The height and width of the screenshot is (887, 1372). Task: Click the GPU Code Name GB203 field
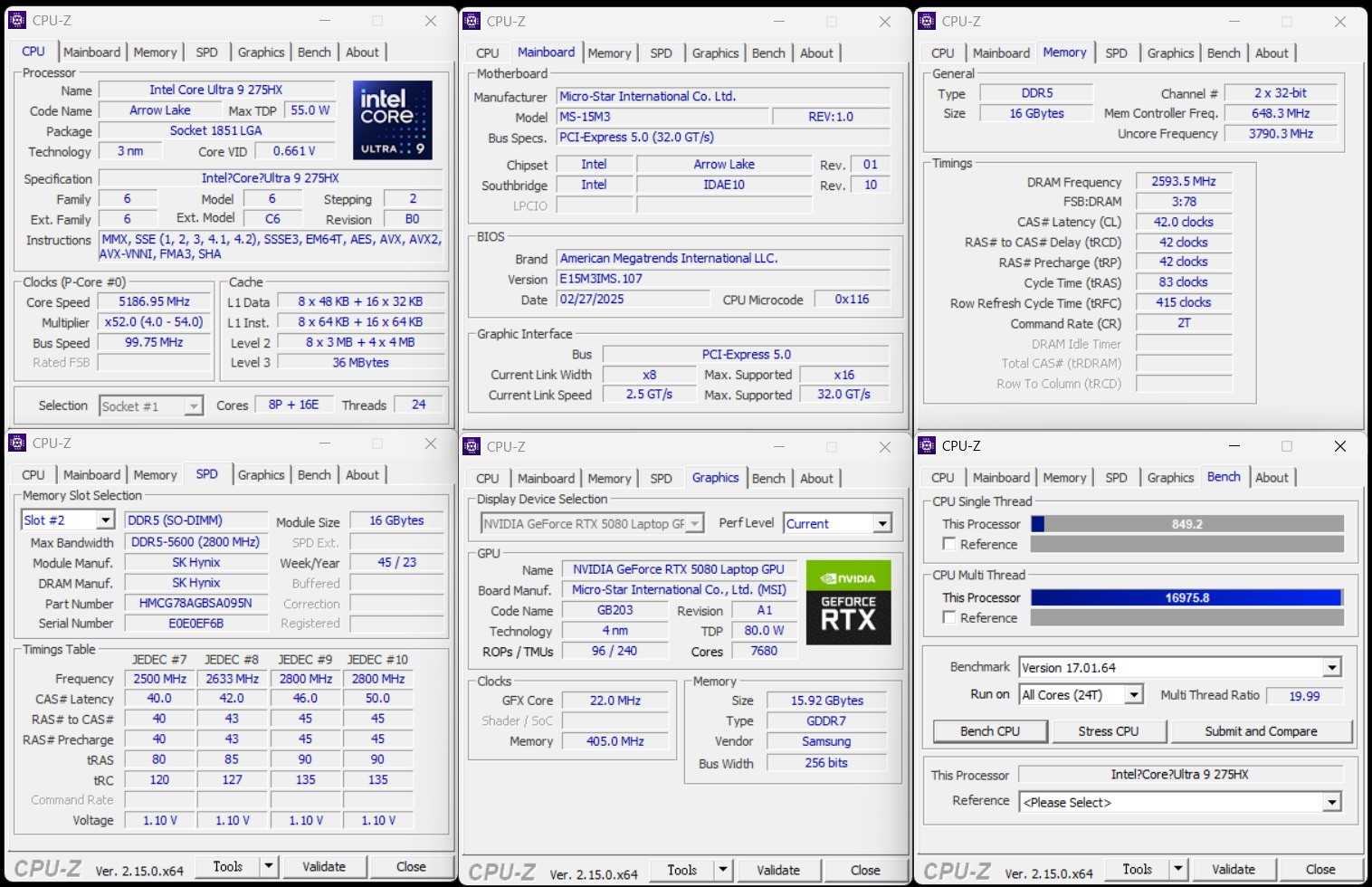[615, 610]
